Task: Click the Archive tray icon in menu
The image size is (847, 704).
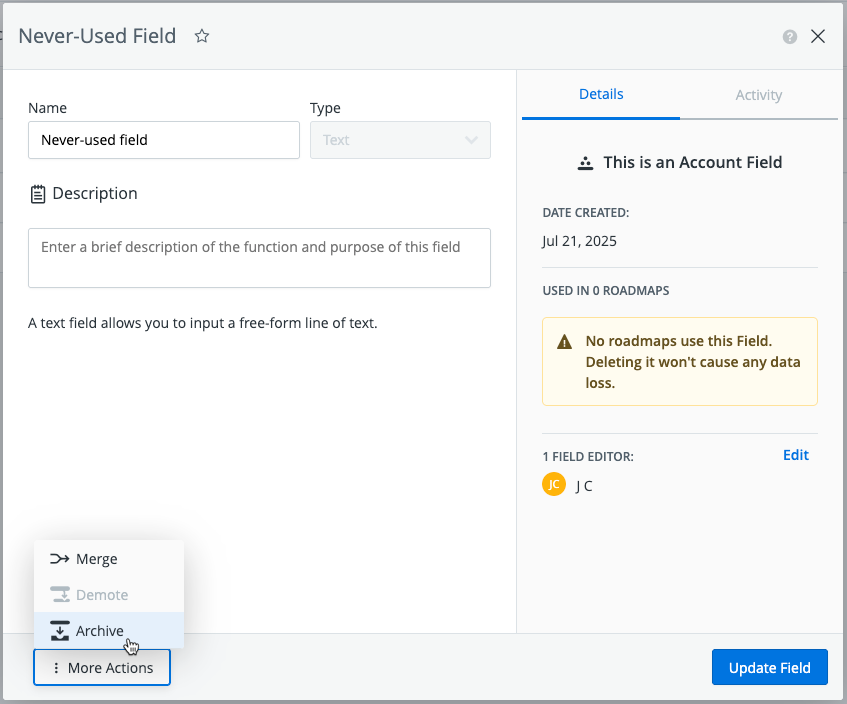Action: 59,631
